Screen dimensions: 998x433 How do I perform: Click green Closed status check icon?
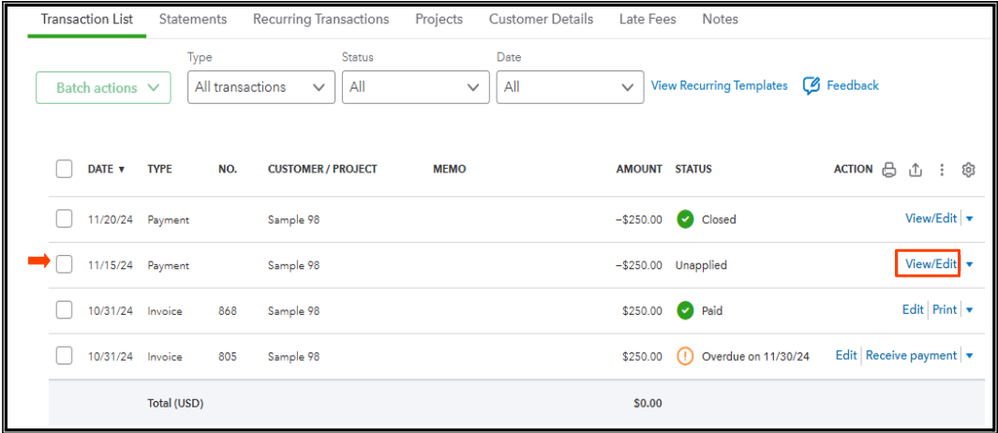pyautogui.click(x=685, y=219)
